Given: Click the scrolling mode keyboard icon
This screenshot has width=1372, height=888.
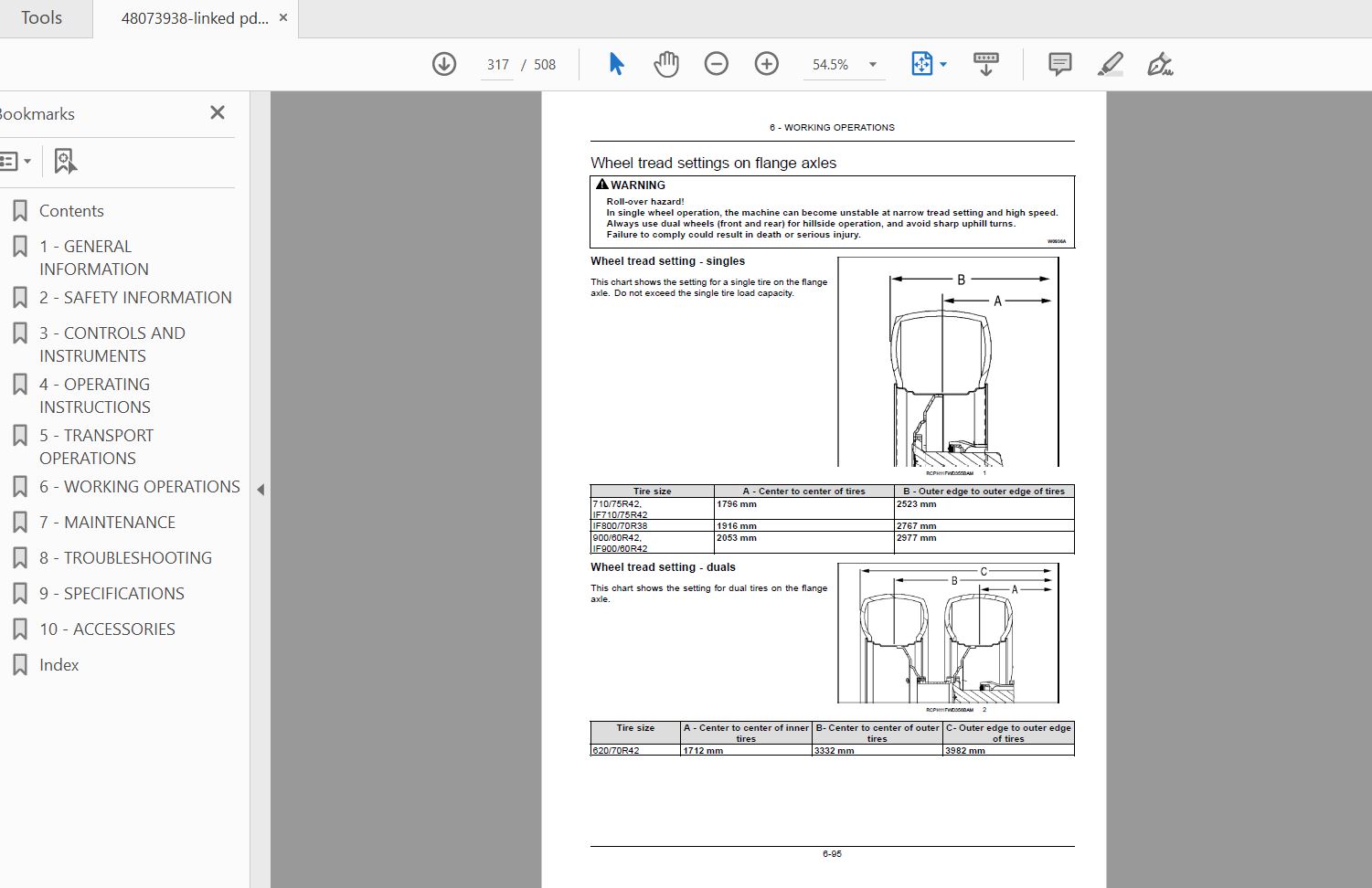Looking at the screenshot, I should tap(985, 64).
